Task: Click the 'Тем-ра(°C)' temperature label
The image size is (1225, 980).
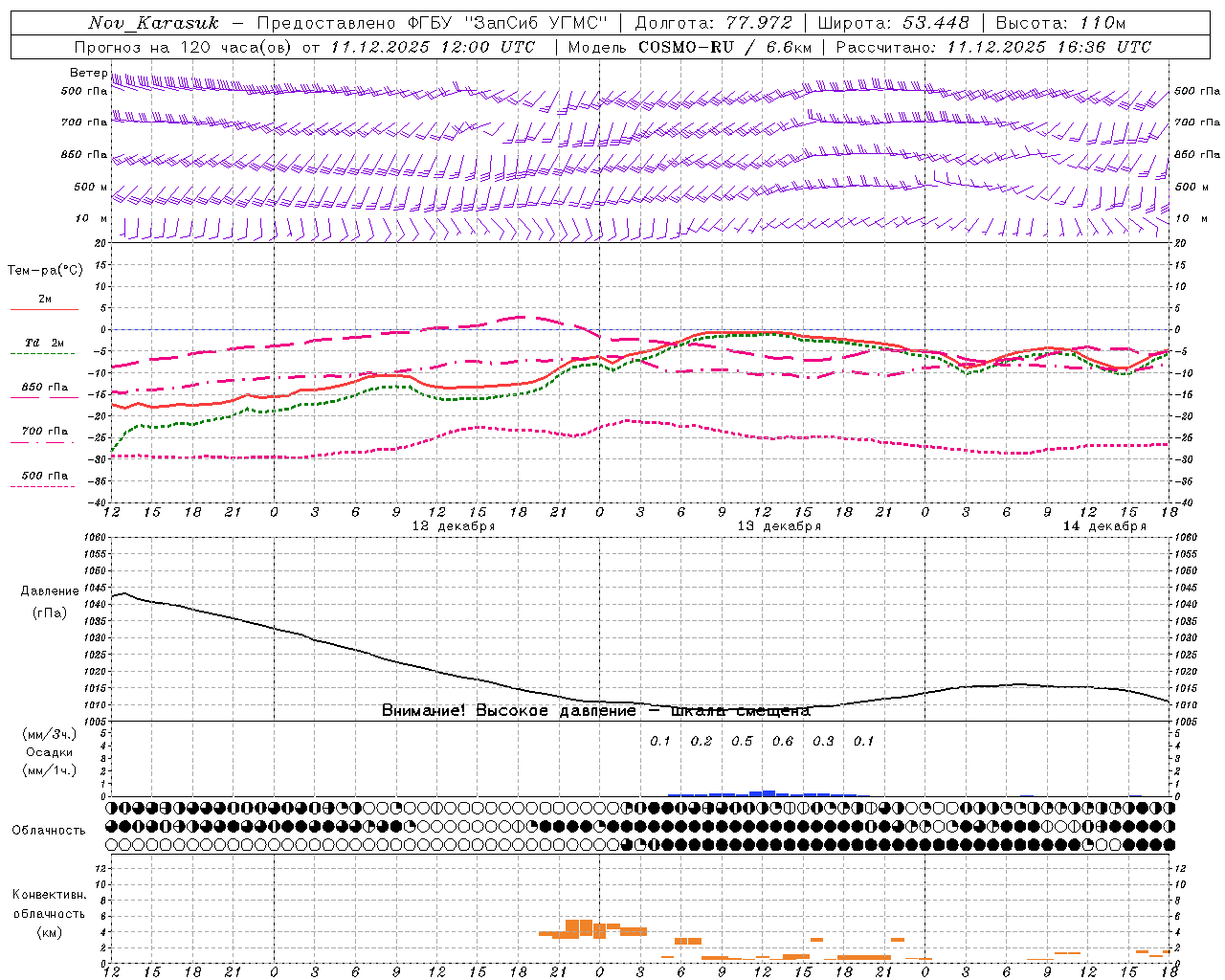Action: [45, 271]
